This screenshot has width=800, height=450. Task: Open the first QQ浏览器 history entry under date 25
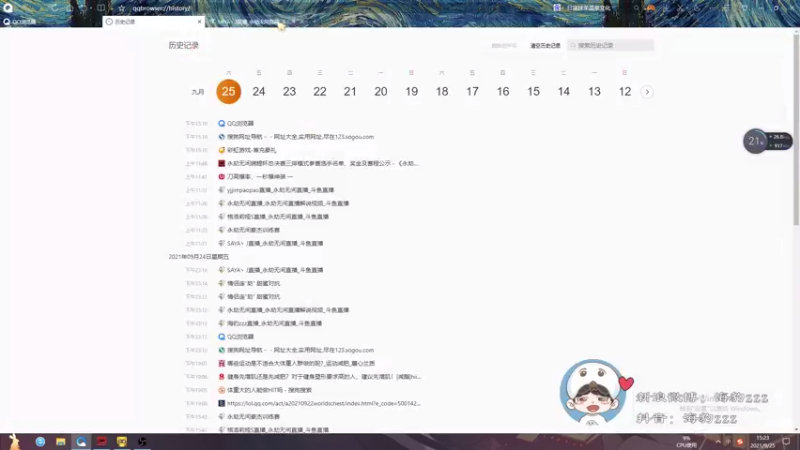pyautogui.click(x=240, y=123)
